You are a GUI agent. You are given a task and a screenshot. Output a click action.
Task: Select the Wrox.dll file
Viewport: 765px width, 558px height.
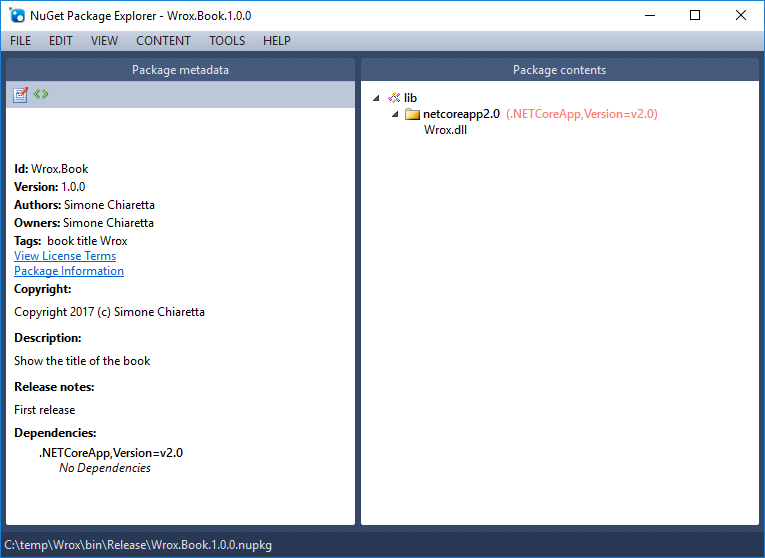(445, 130)
